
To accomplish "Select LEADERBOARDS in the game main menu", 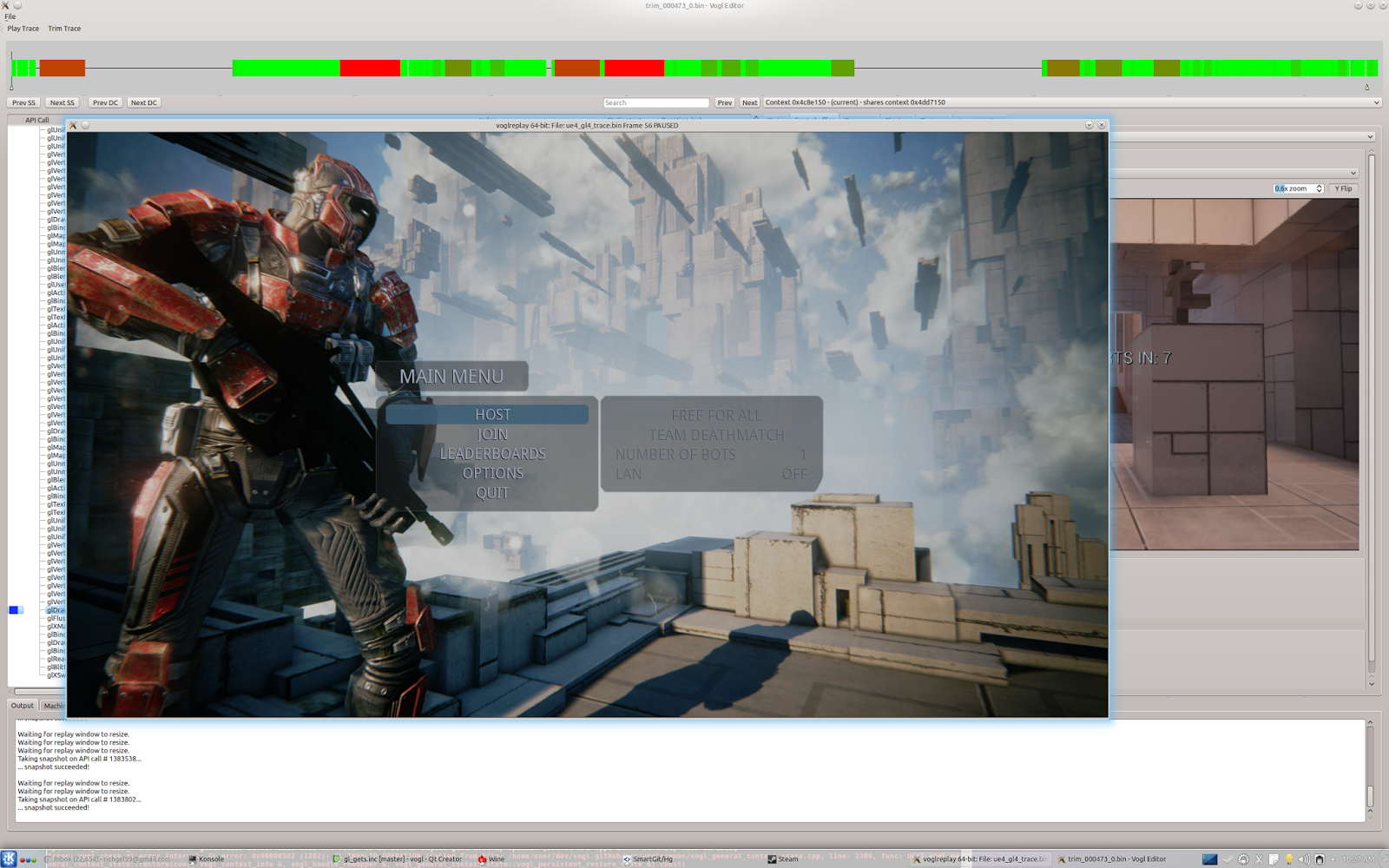I will tap(492, 454).
